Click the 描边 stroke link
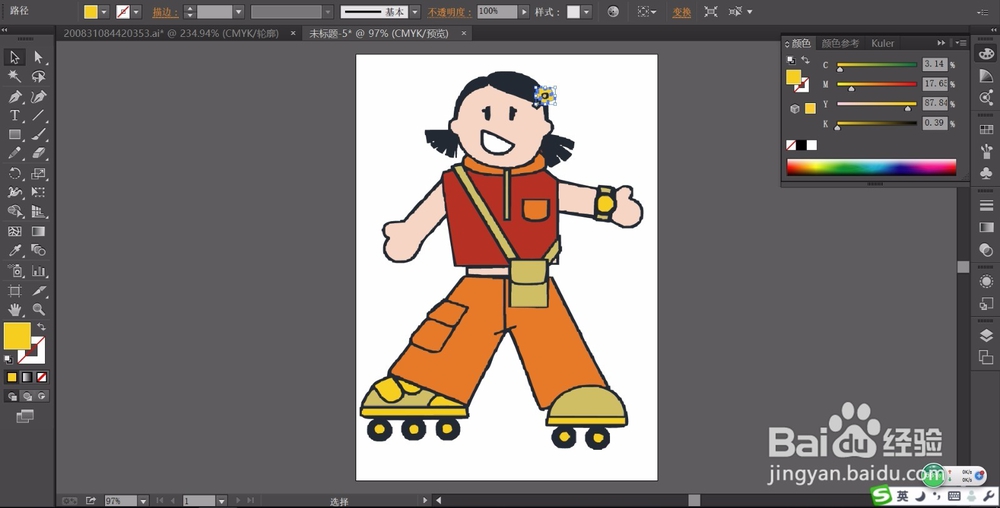The width and height of the screenshot is (1000, 508). (x=165, y=12)
